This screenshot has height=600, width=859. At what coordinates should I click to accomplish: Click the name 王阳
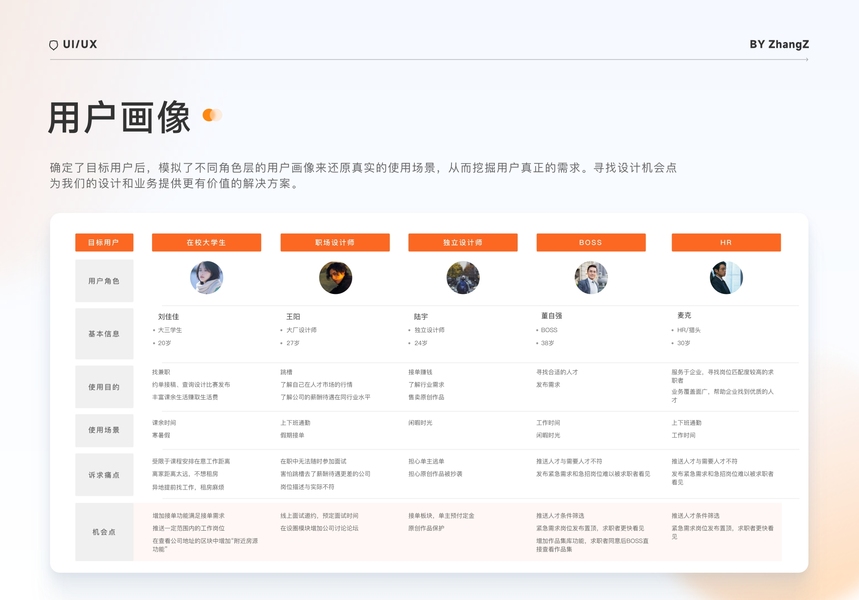293,317
